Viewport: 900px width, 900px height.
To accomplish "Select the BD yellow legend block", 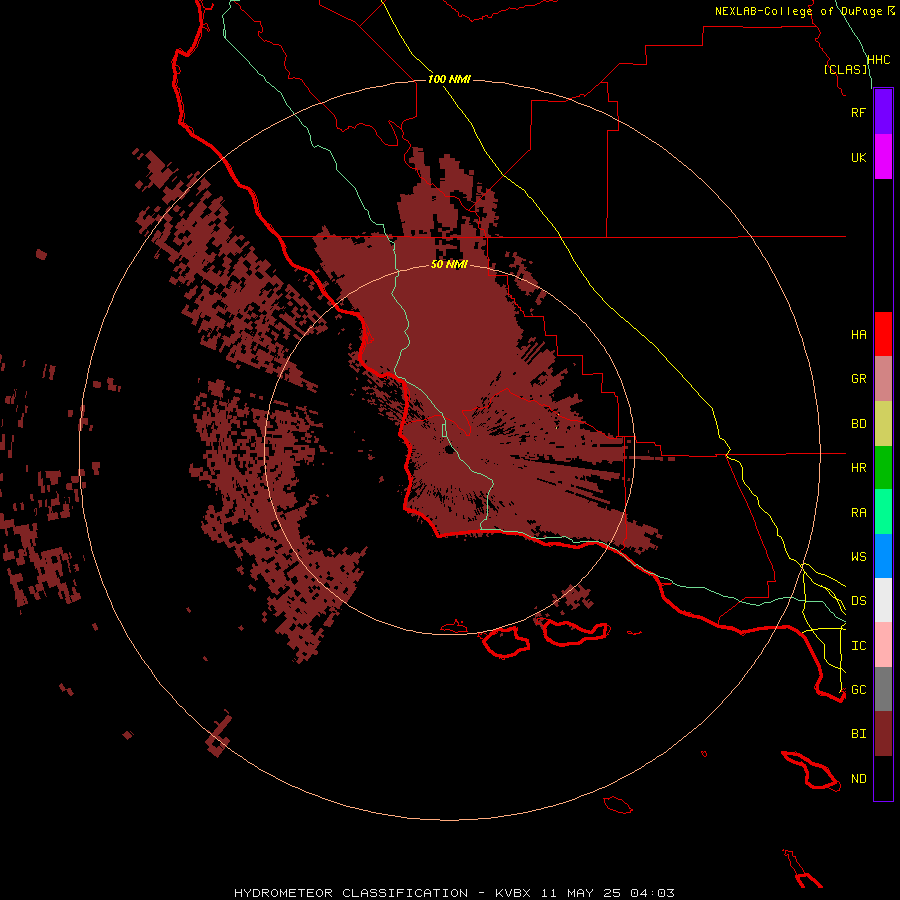I will point(883,424).
